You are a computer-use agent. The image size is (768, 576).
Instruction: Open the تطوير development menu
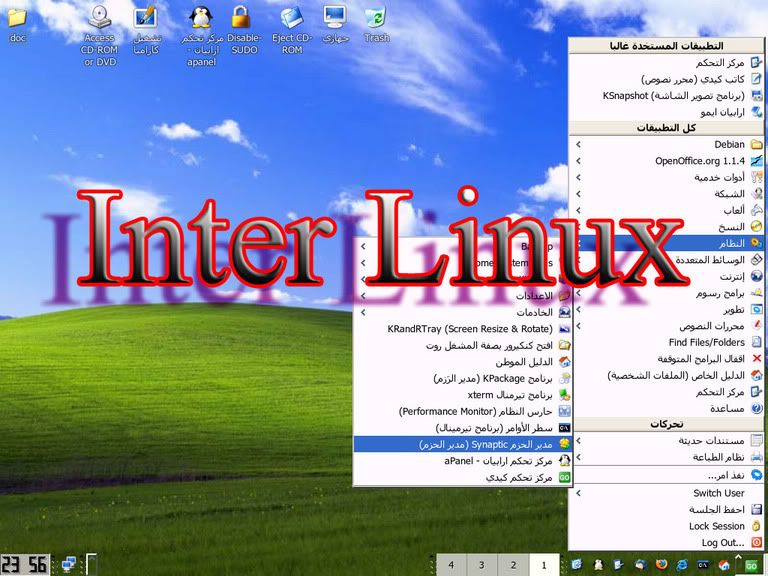click(x=667, y=309)
